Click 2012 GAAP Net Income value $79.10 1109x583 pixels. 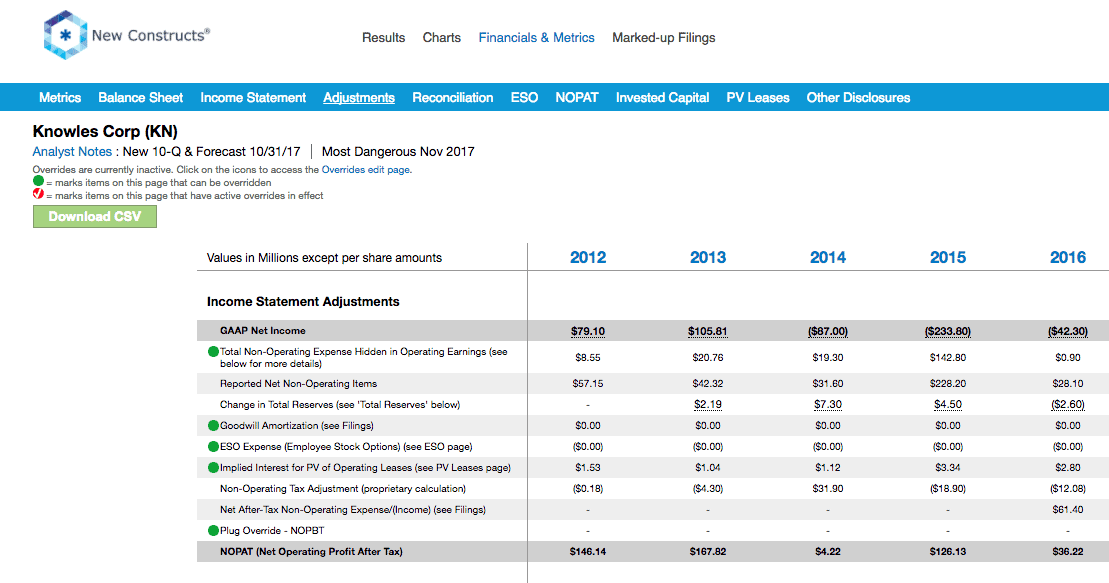pos(588,331)
